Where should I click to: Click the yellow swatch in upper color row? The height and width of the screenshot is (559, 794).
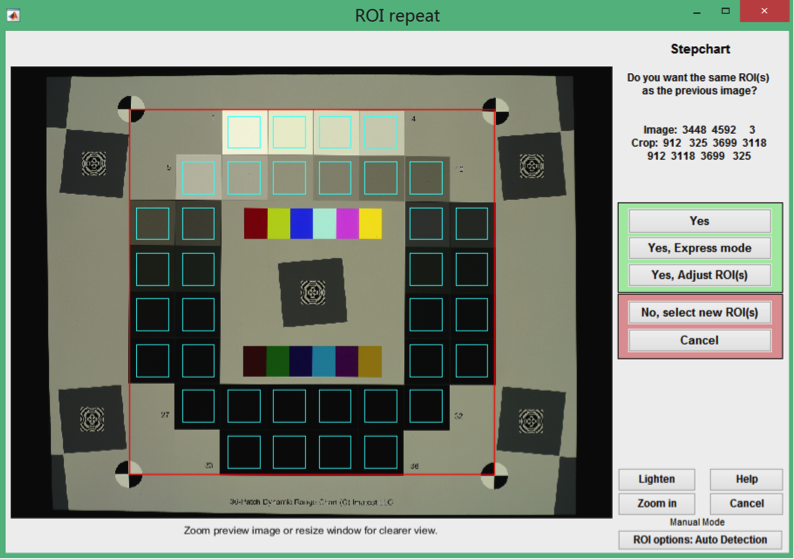(370, 224)
